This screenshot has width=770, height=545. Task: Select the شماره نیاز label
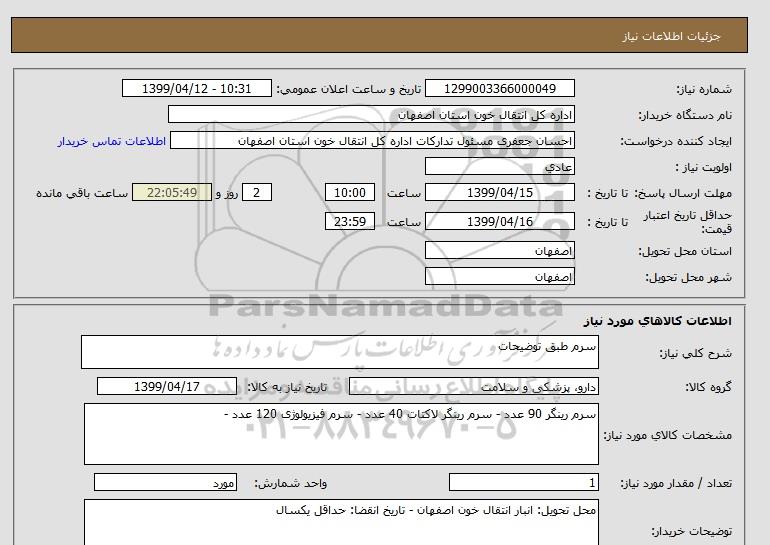704,89
